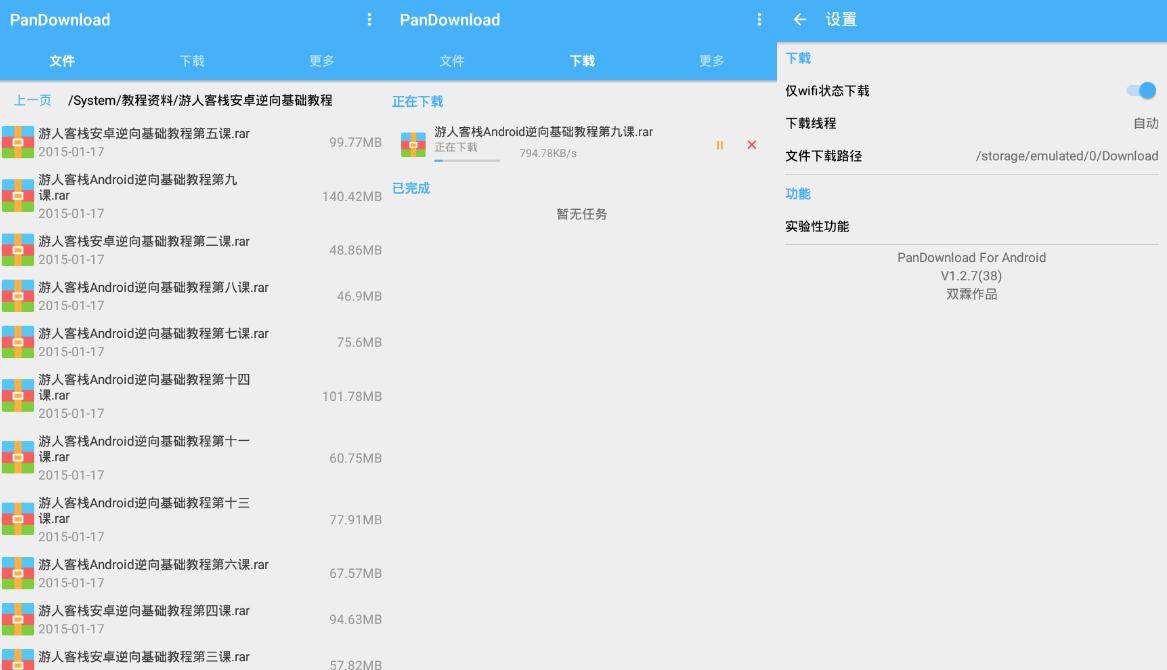Click the rar icon of 第十四课.rar
Viewport: 1167px width, 670px height.
[18, 396]
